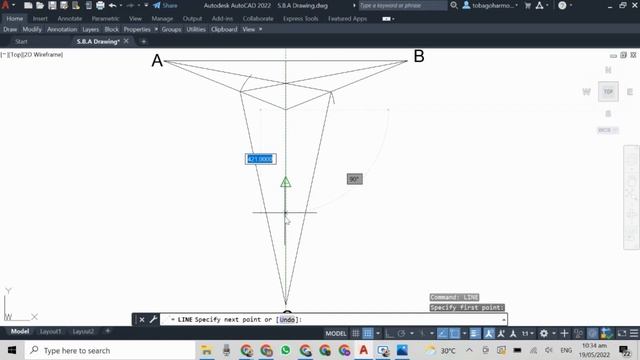Select the Parametric ribbon tab
640x360 pixels.
(x=105, y=19)
